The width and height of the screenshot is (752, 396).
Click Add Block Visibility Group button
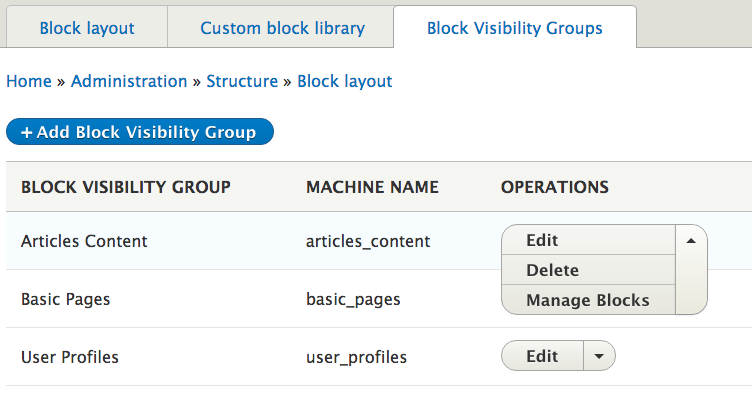140,131
